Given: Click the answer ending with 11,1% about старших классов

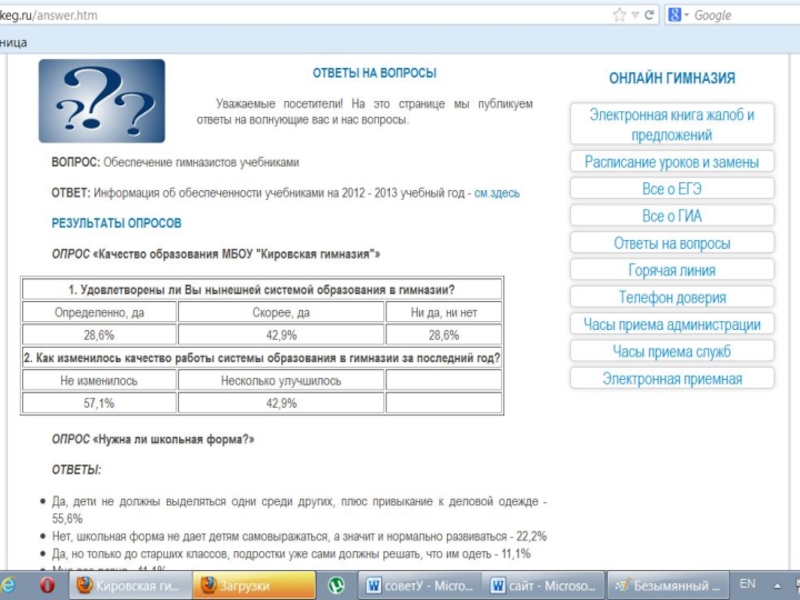Looking at the screenshot, I should 291,554.
